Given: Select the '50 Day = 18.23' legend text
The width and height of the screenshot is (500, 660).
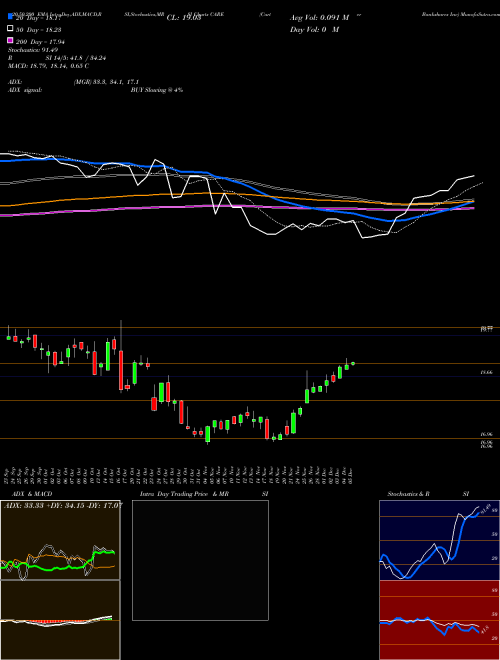Looking at the screenshot, I should pos(40,30).
